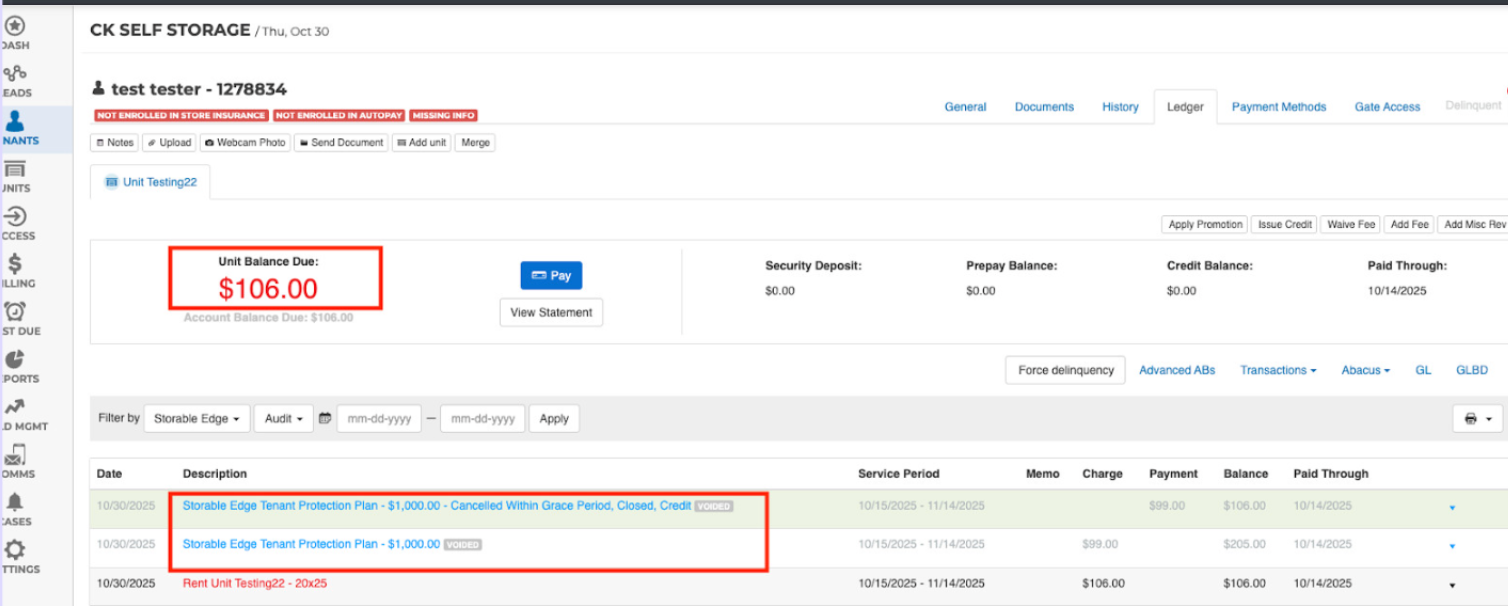
Task: Click the Units sidebar icon
Action: coord(15,170)
